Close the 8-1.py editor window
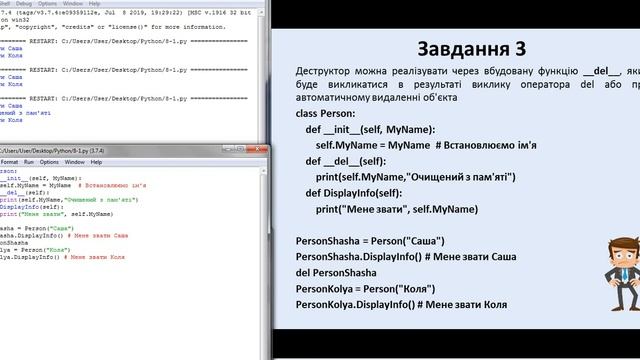Image resolution: width=640 pixels, height=360 pixels. tap(257, 149)
